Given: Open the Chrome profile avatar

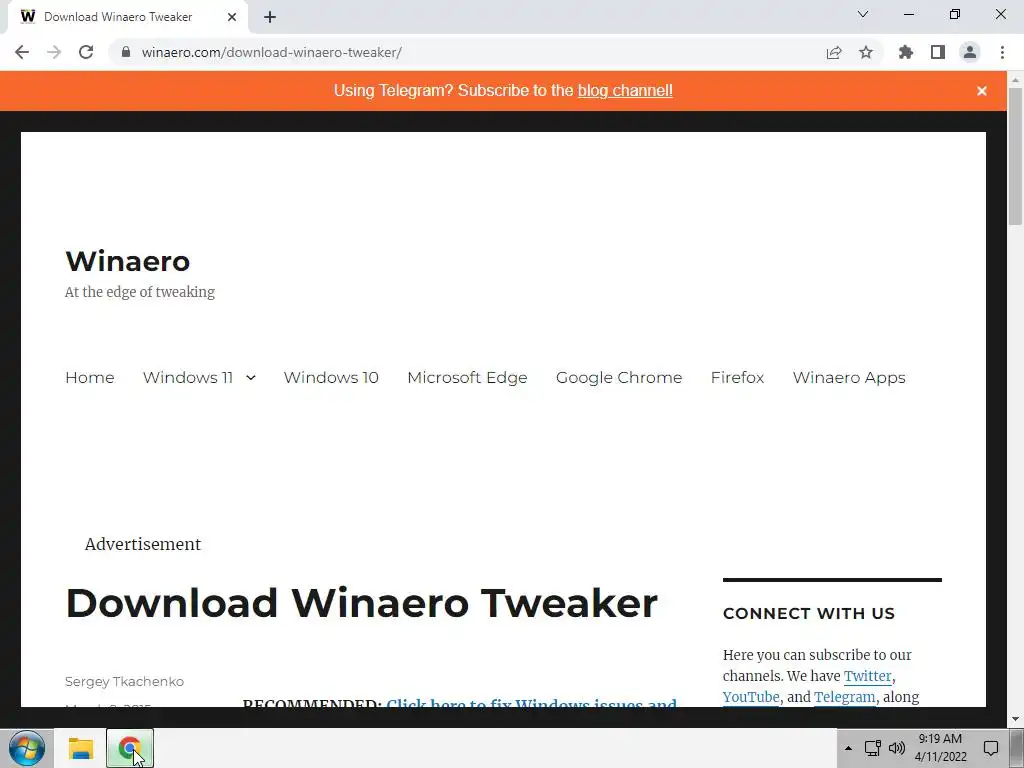Looking at the screenshot, I should tap(970, 52).
